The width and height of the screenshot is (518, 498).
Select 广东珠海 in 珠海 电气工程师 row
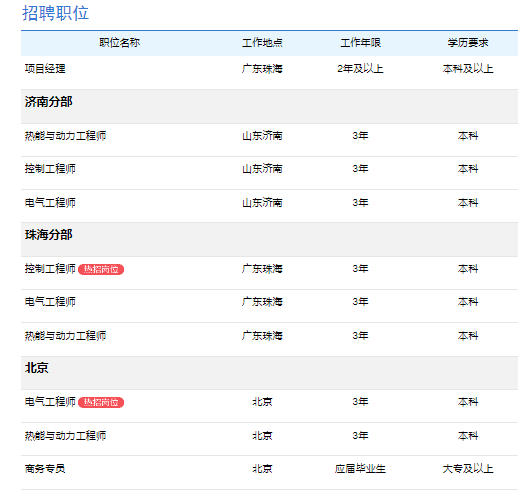point(262,302)
